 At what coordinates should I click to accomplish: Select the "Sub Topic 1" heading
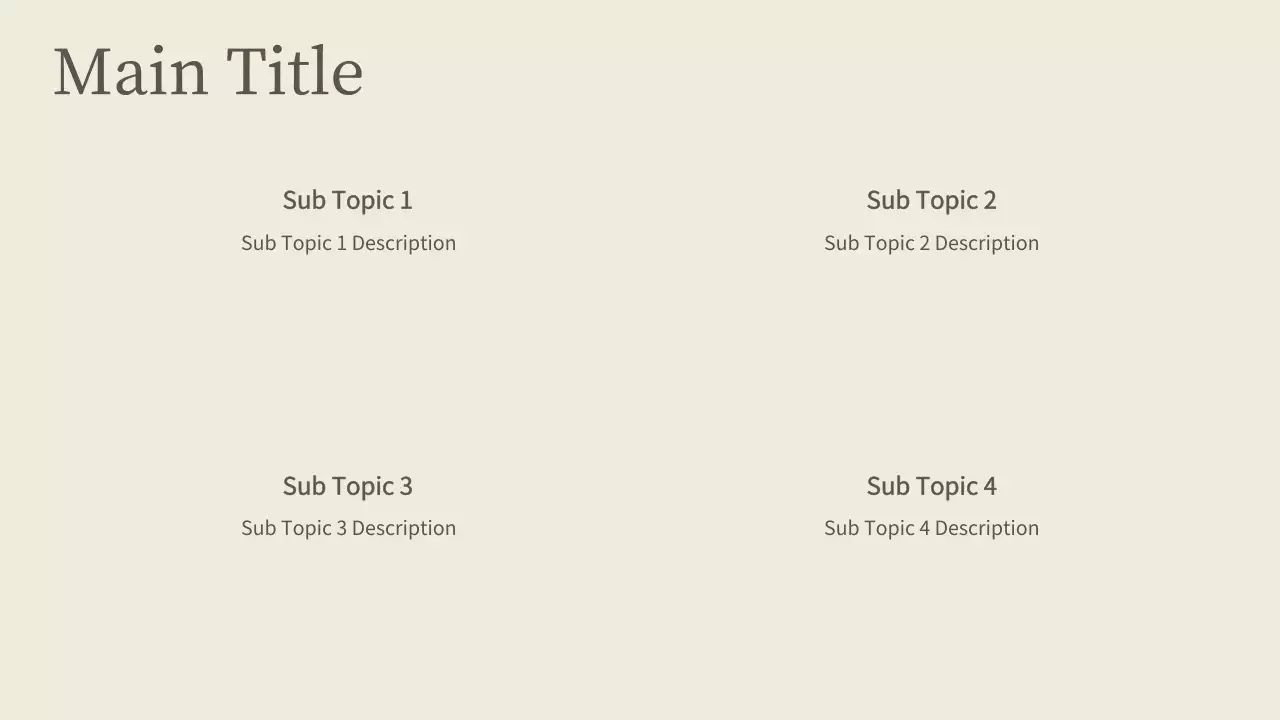pos(347,200)
